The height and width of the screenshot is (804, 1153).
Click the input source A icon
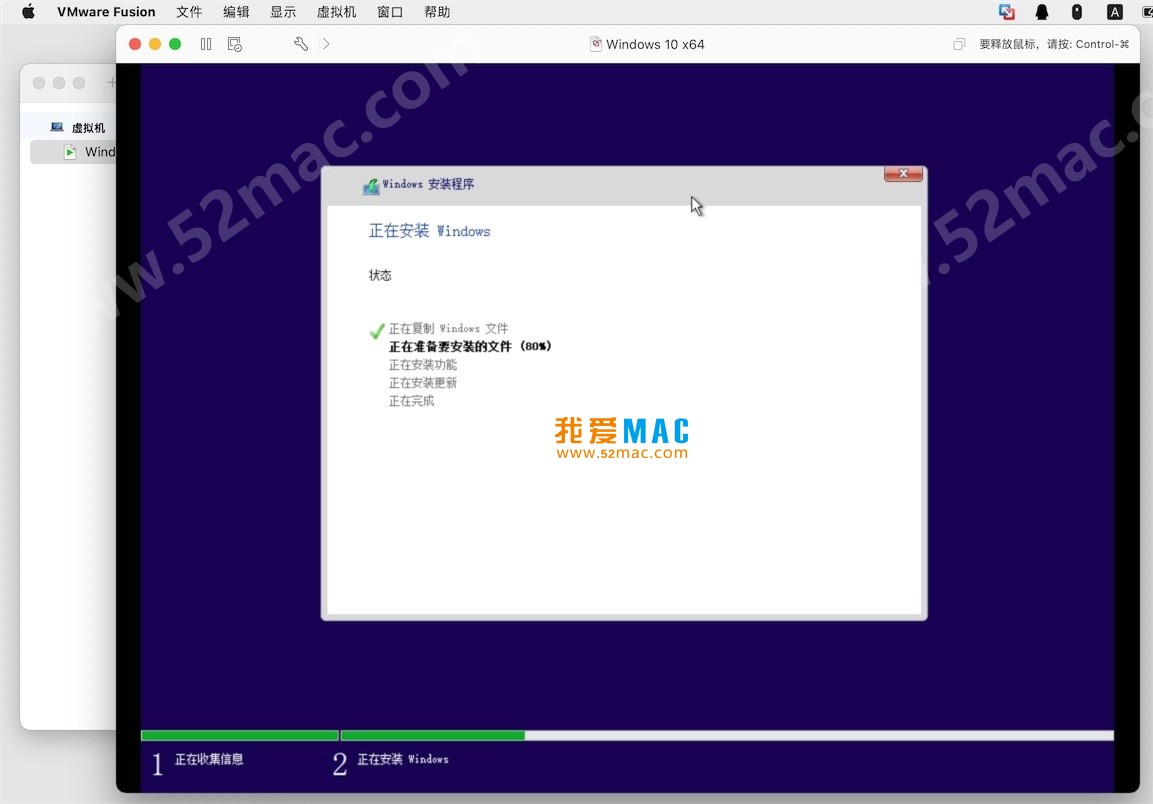coord(1115,12)
